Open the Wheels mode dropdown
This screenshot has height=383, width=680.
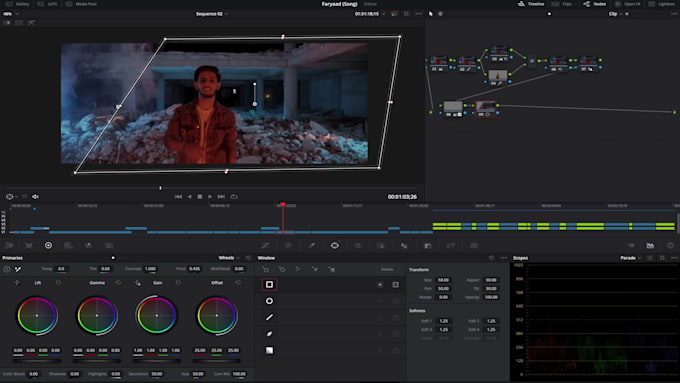pos(229,258)
